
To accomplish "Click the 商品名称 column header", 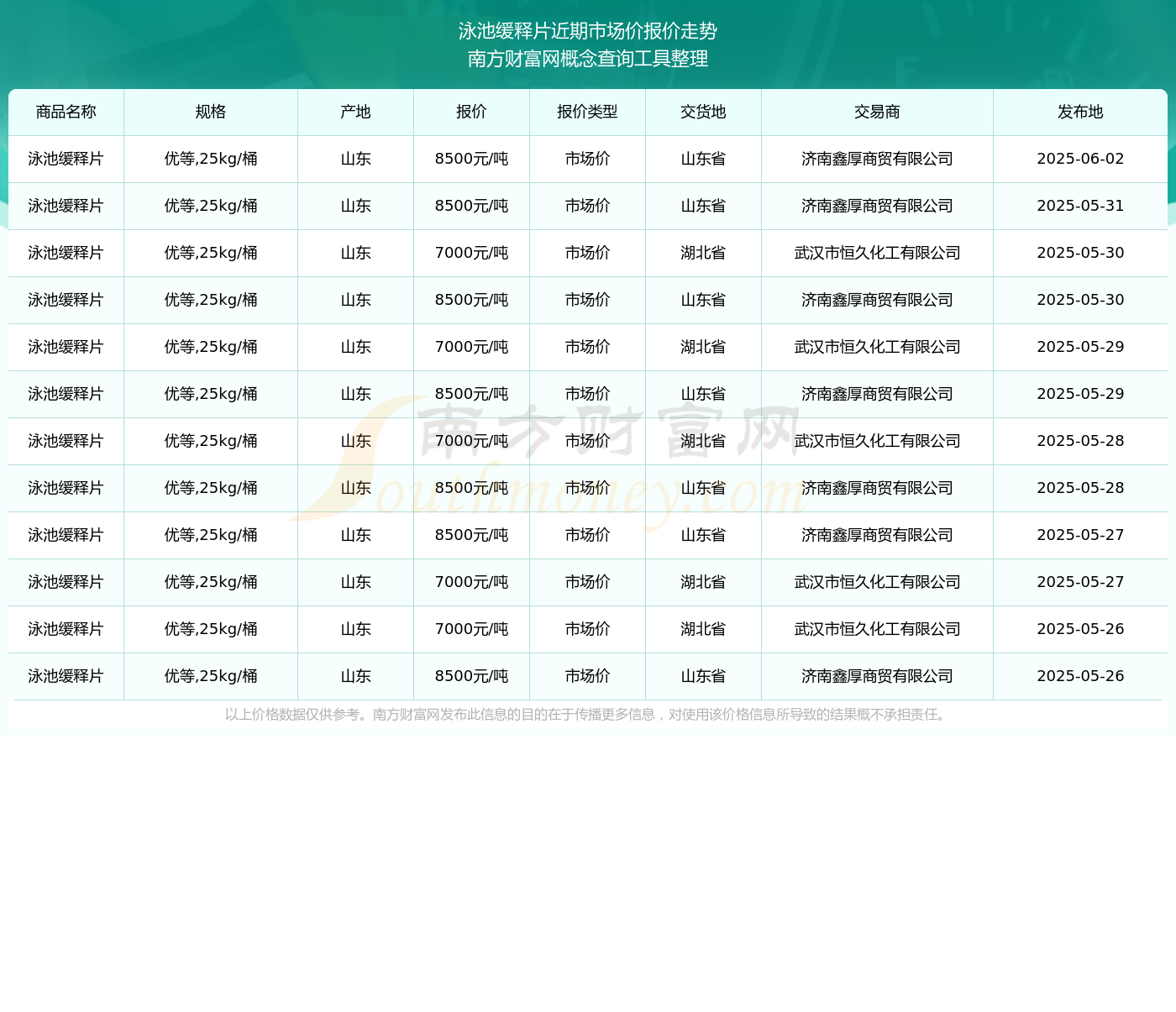I will coord(66,112).
